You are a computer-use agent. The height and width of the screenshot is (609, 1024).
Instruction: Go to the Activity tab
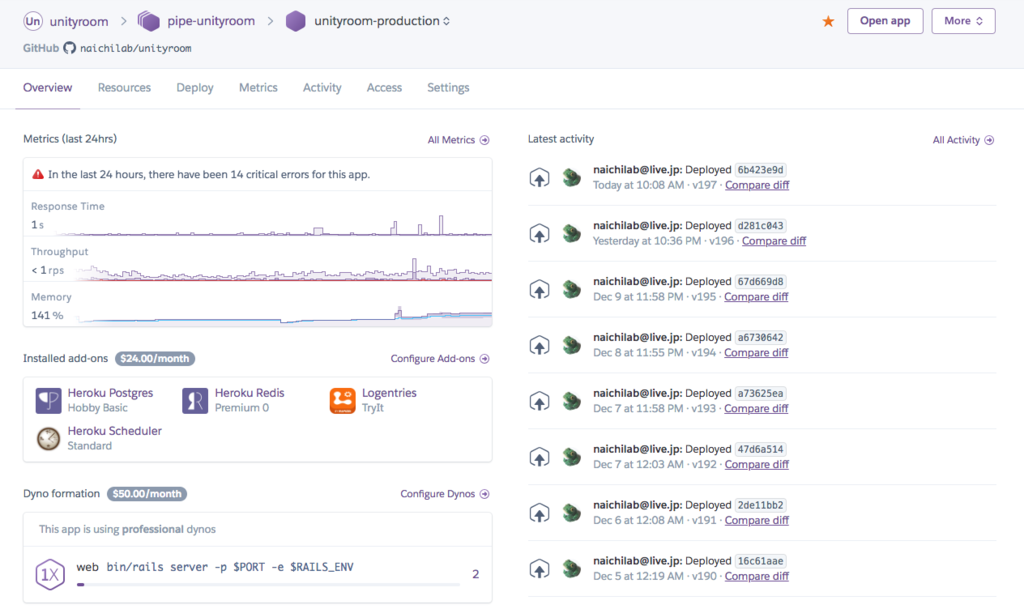322,87
